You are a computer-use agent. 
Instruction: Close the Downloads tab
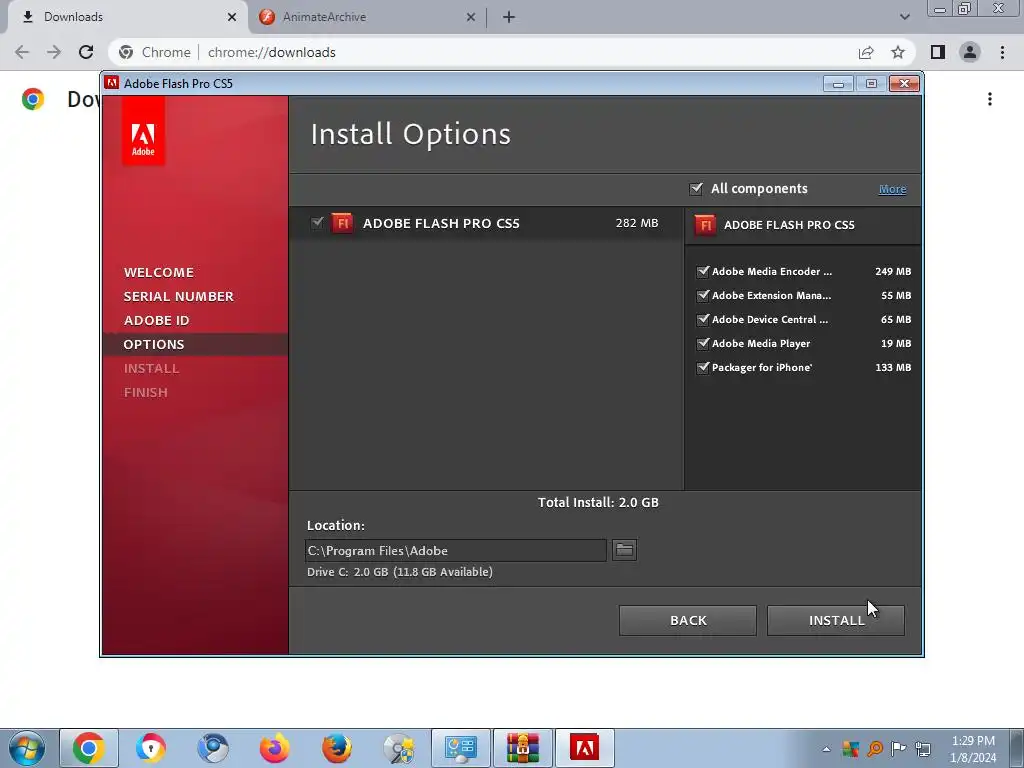pos(232,17)
